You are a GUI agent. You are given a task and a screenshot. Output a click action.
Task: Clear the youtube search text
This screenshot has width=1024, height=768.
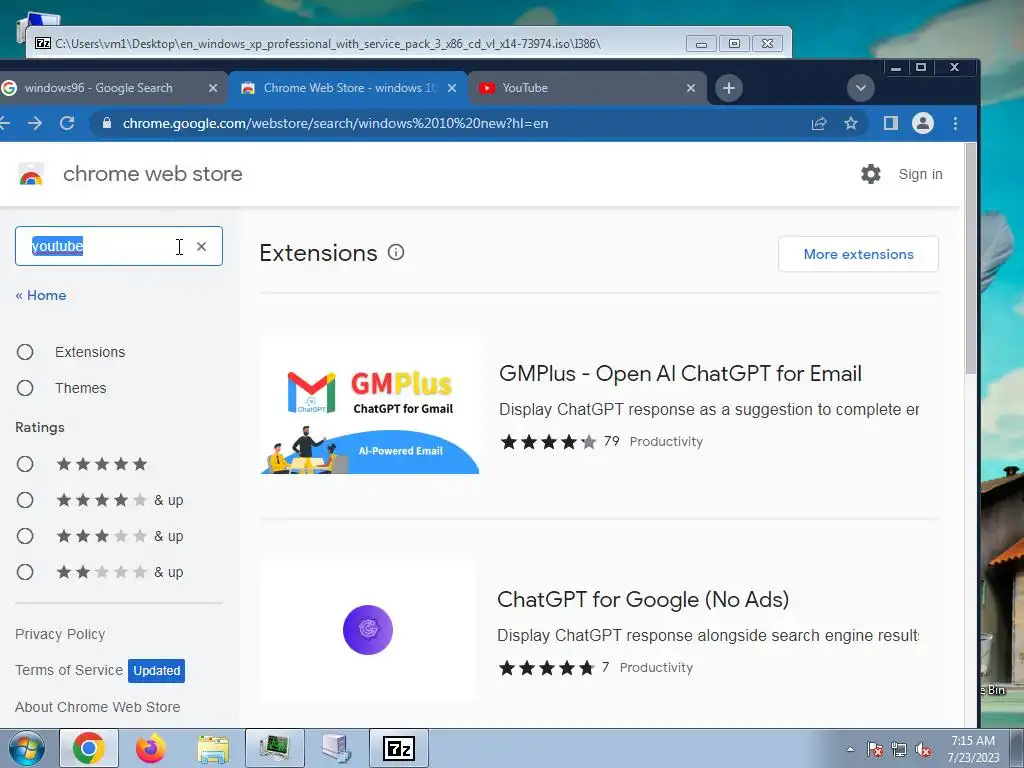point(202,246)
